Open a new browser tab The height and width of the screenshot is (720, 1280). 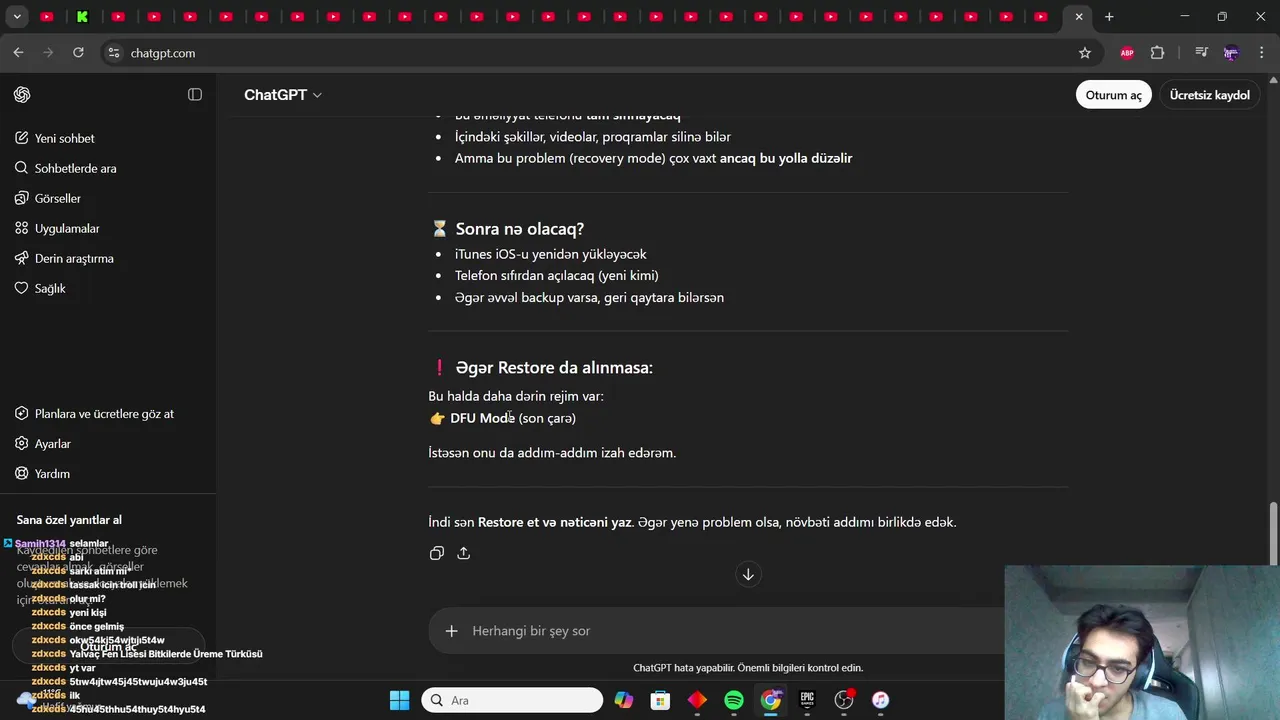coord(1109,17)
